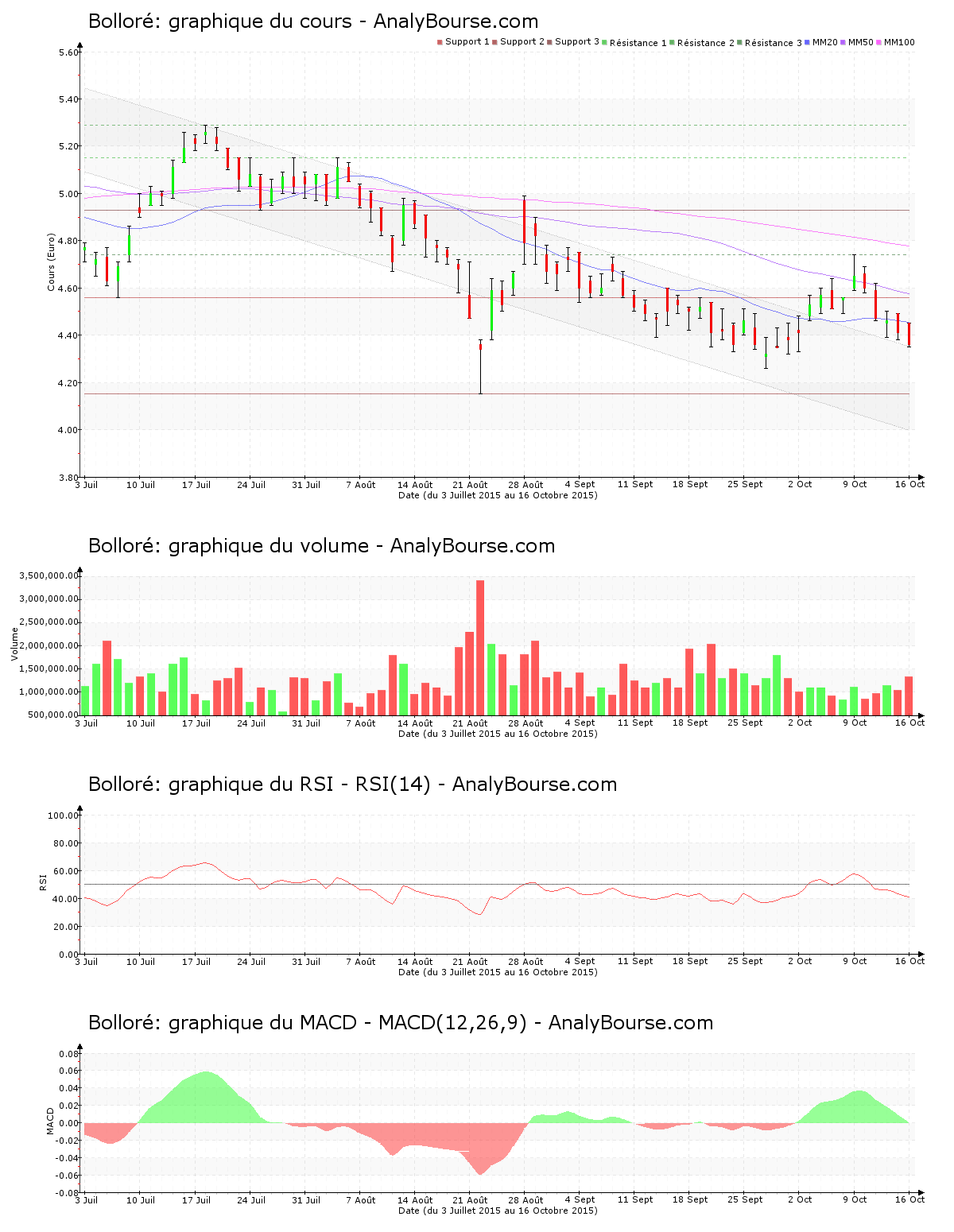Image resolution: width=954 pixels, height=1232 pixels.
Task: Click the MM100 legend color swatch
Action: [879, 42]
